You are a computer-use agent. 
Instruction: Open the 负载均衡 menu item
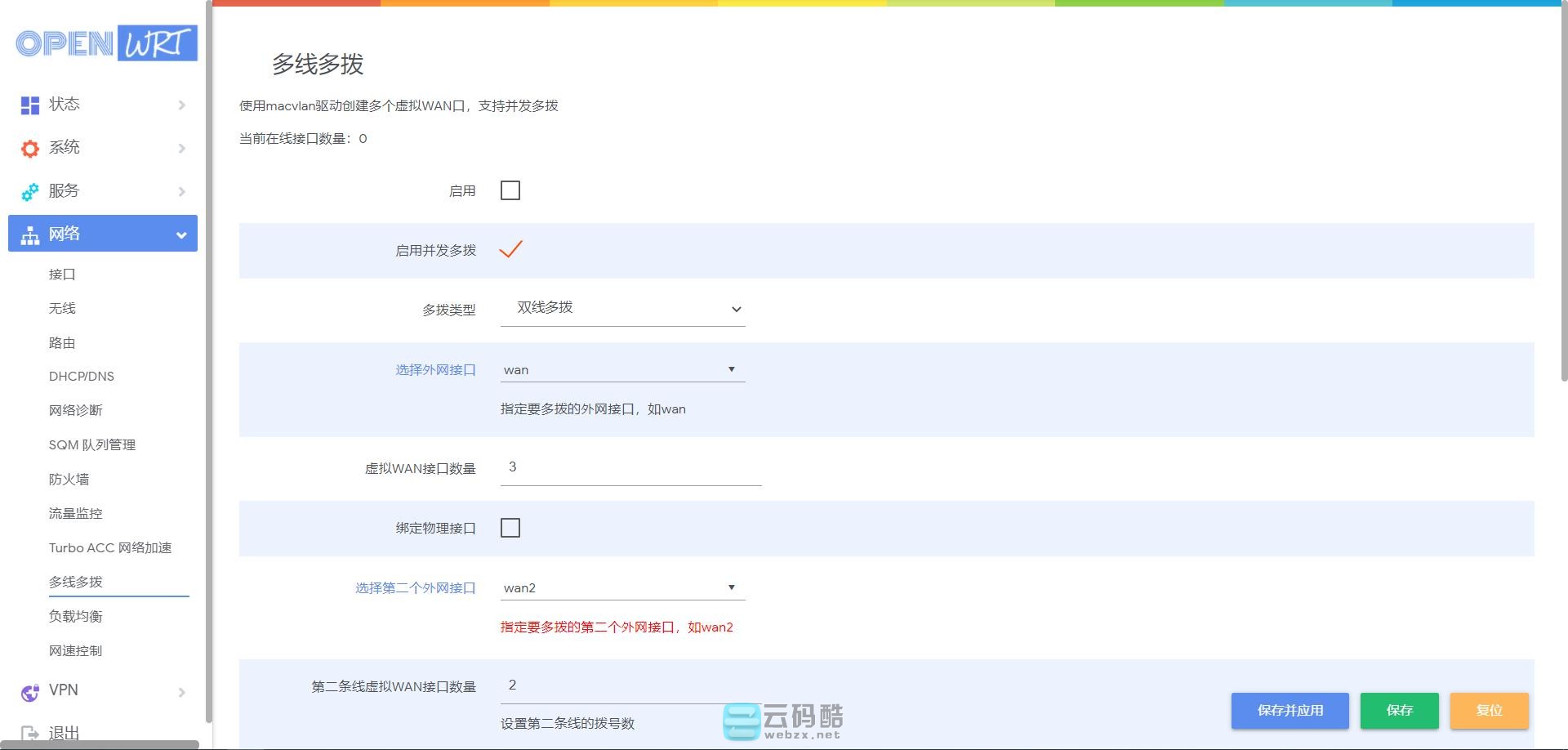(75, 617)
